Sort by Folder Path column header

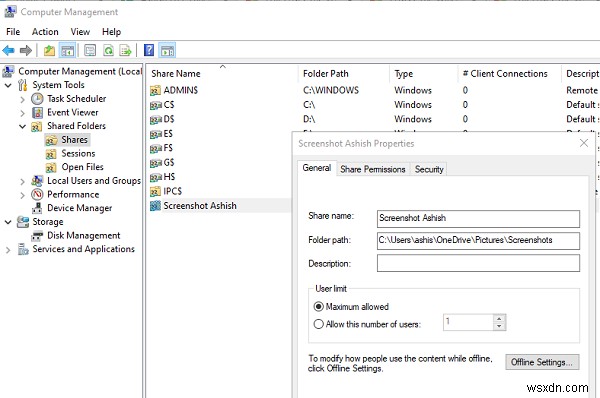pyautogui.click(x=344, y=73)
